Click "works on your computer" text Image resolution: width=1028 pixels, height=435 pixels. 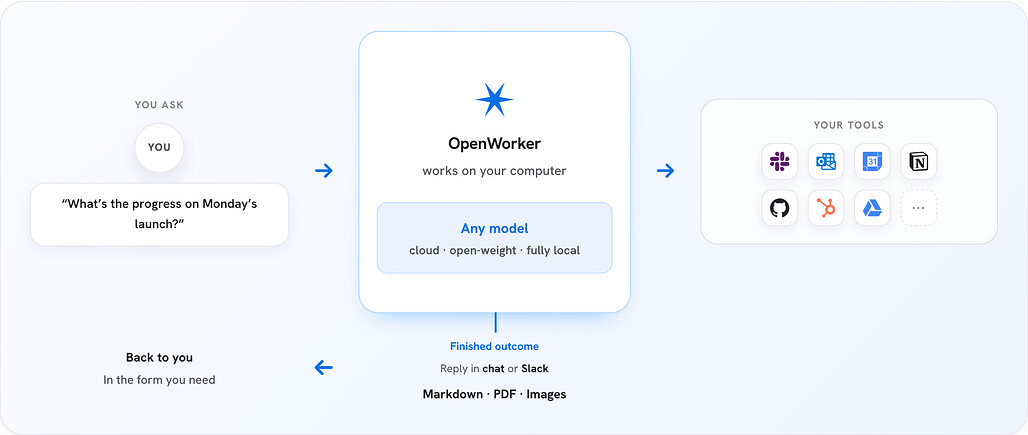click(x=494, y=171)
